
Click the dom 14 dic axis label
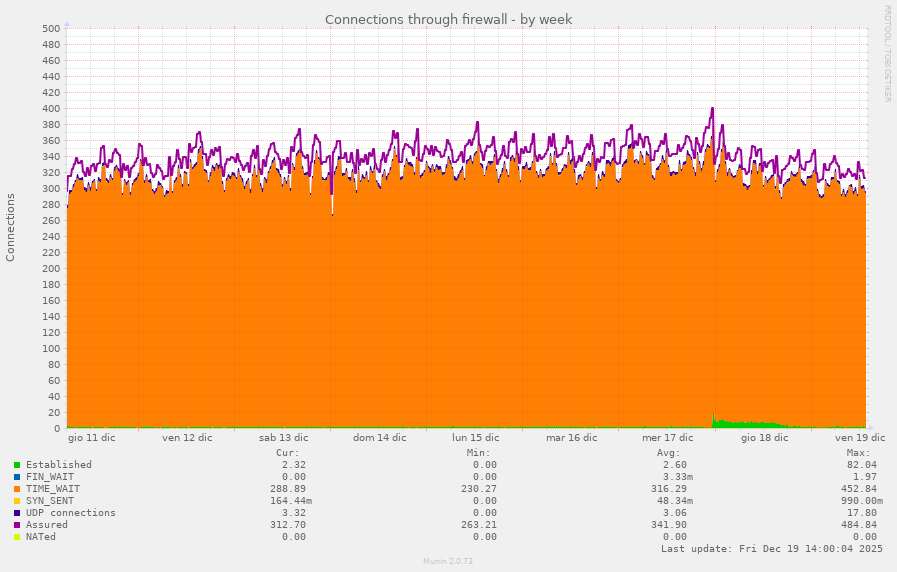click(379, 438)
